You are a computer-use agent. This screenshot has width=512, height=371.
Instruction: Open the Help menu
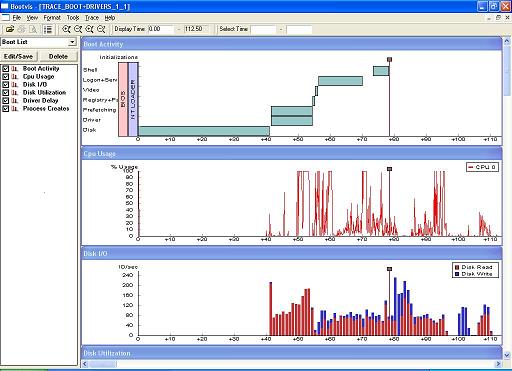[110, 18]
